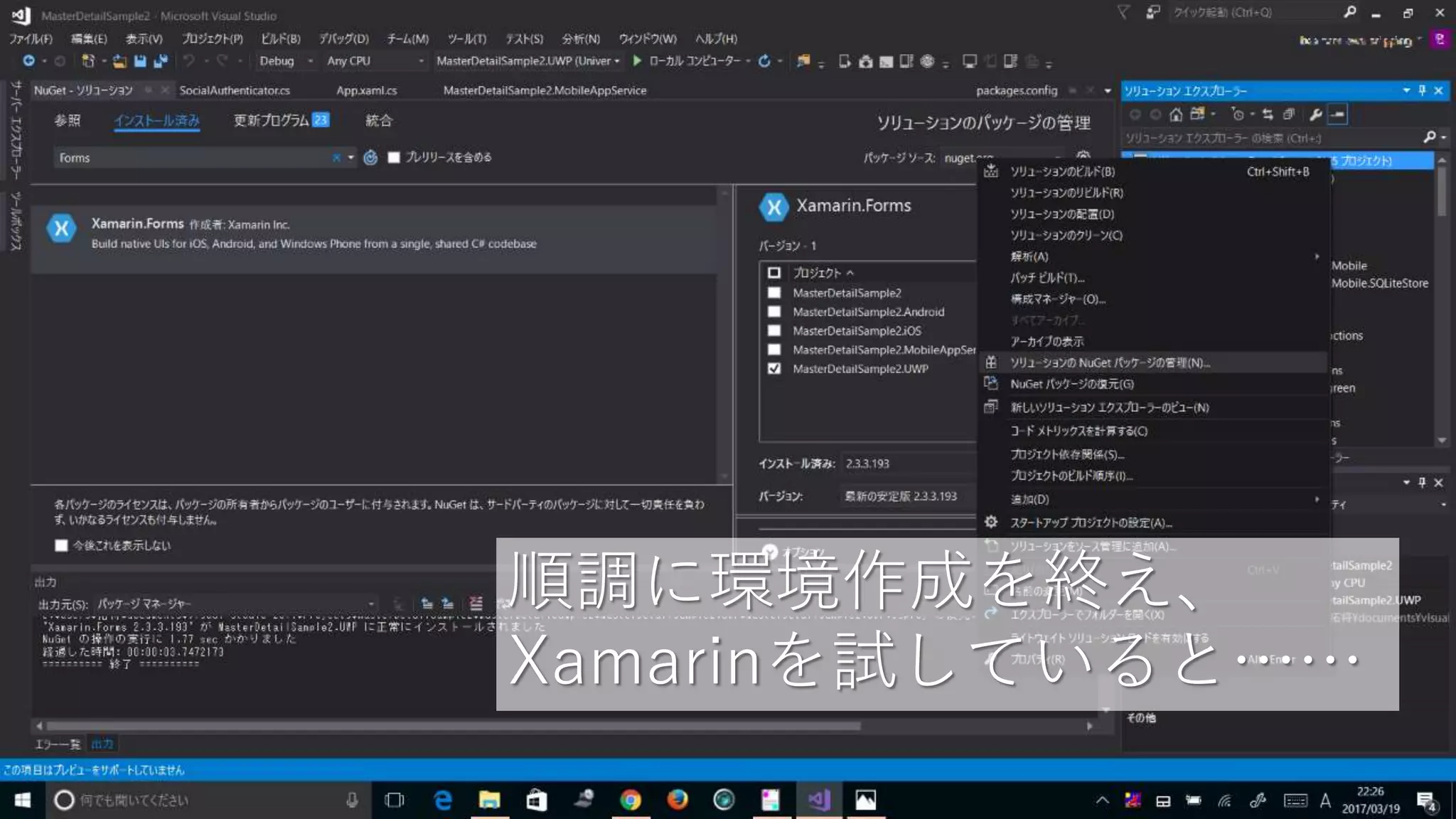
Task: Click the ソリューション エクスプローラー search field
Action: [1273, 137]
